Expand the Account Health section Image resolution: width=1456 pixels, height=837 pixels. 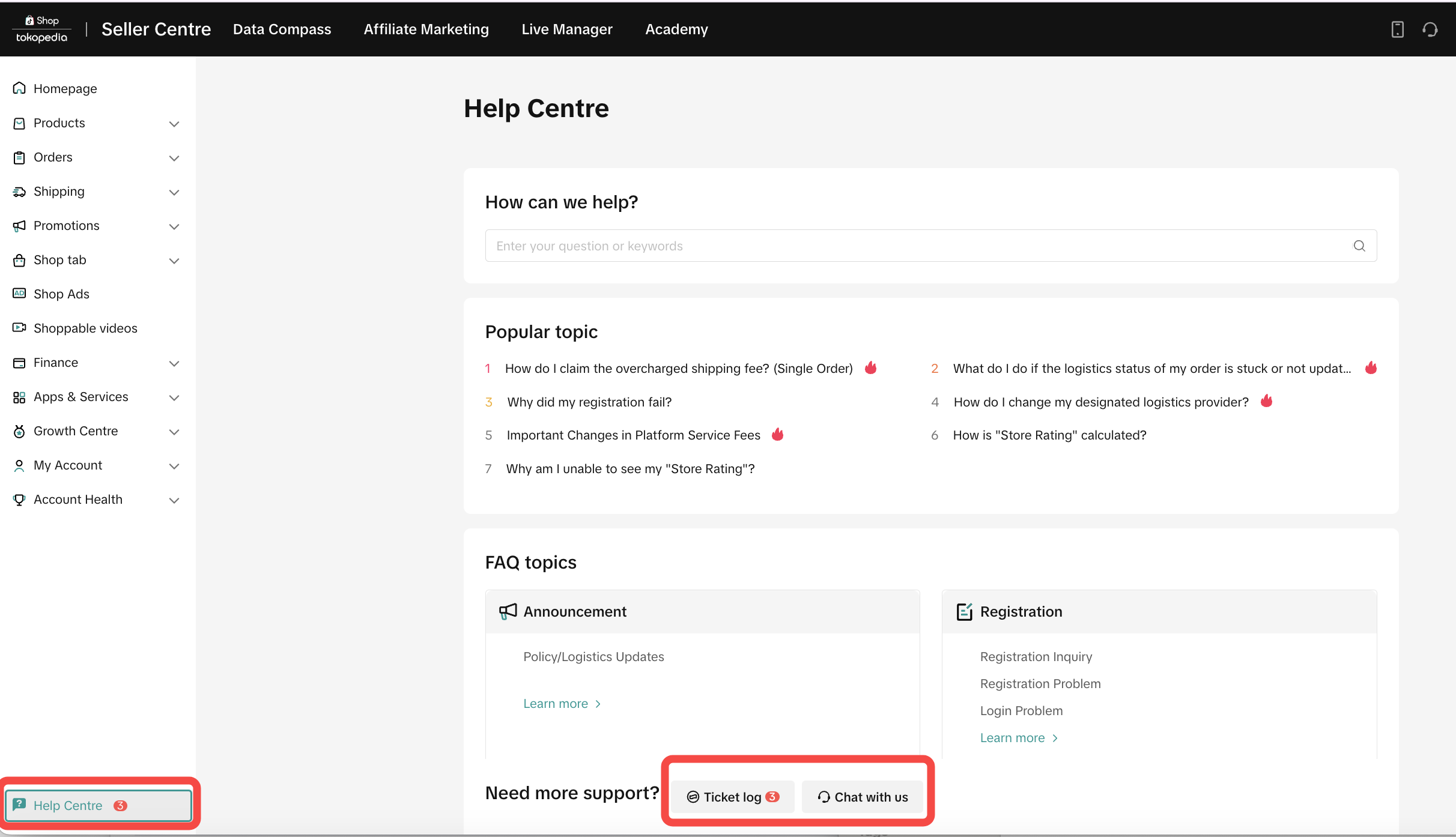(174, 500)
